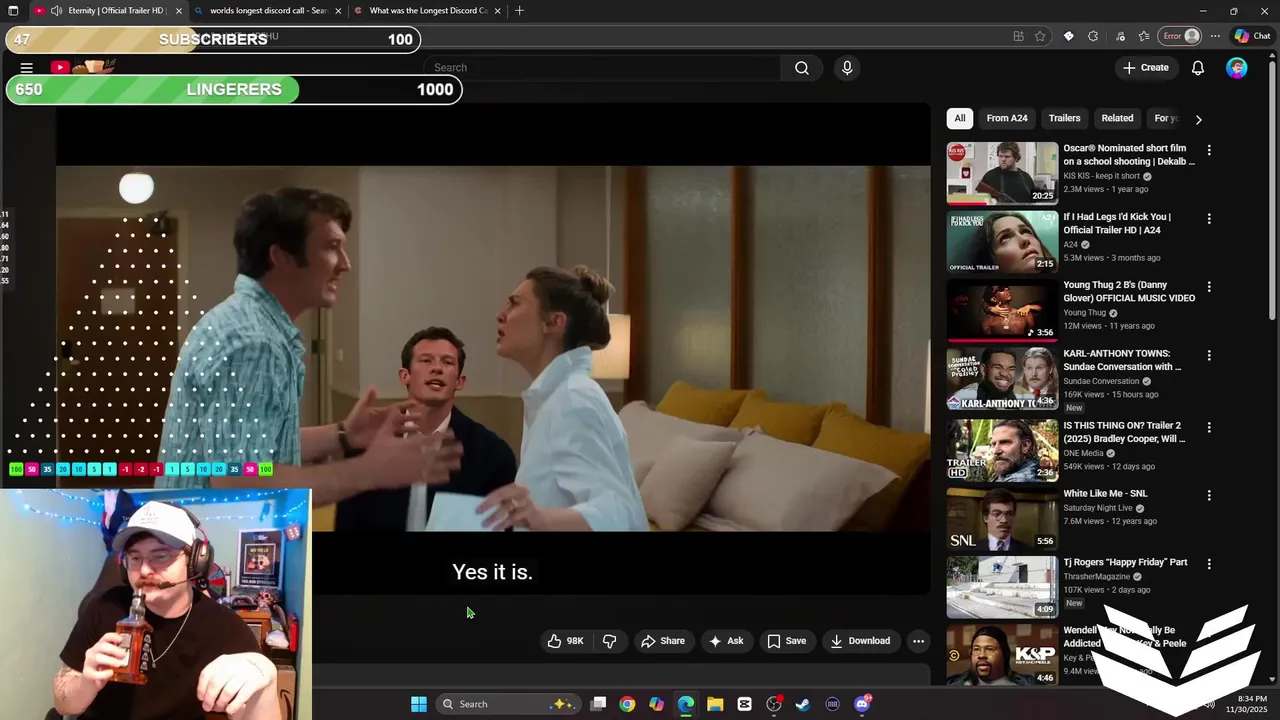Add page to favorites with star icon
Screen dimensions: 1280x720
click(x=1040, y=36)
